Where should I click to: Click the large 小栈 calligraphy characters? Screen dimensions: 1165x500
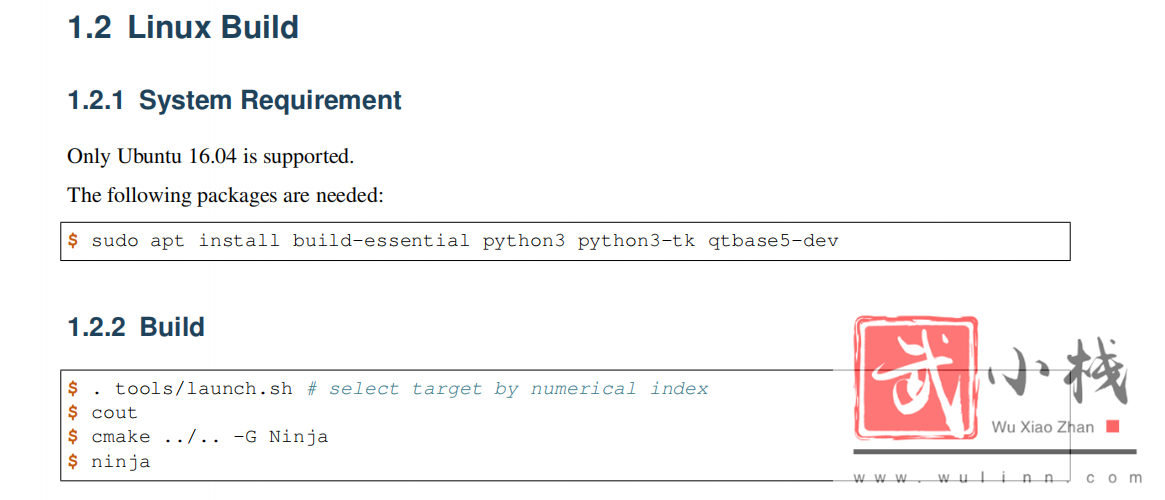click(x=1061, y=375)
